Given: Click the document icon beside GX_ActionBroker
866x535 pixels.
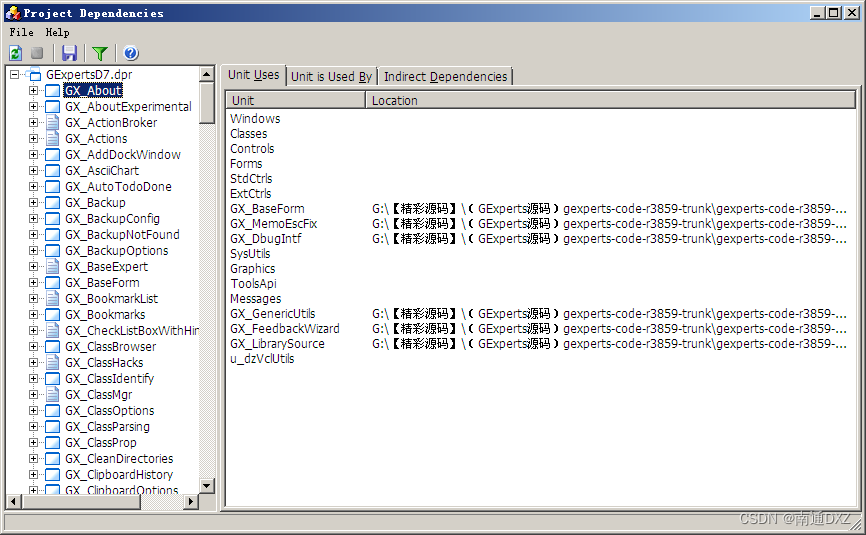Looking at the screenshot, I should (52, 123).
